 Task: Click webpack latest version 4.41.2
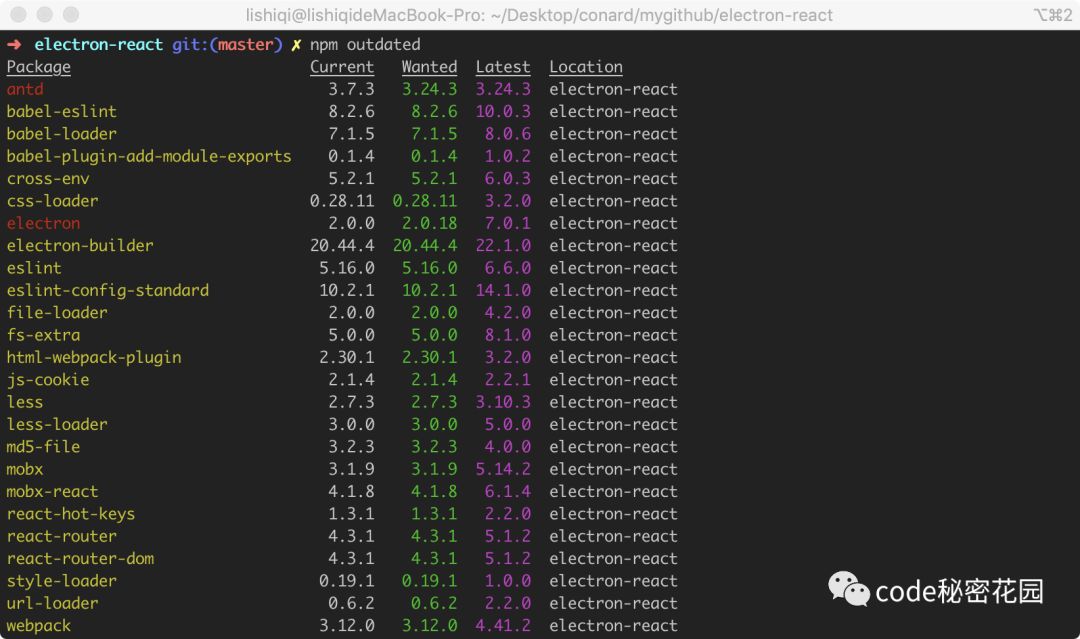(x=503, y=626)
